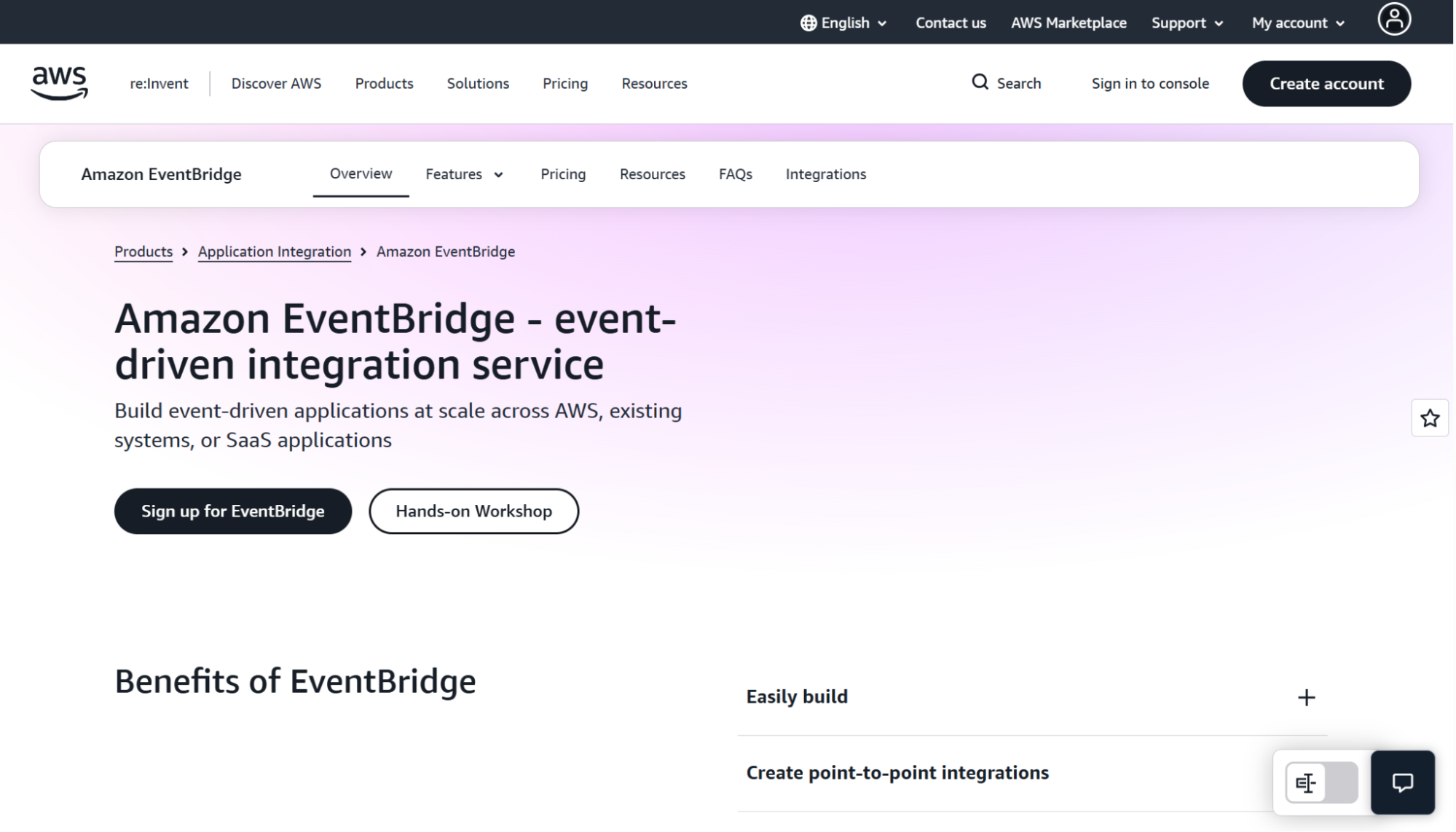Open Discover AWS in main navigation
The height and width of the screenshot is (832, 1456).
click(276, 84)
